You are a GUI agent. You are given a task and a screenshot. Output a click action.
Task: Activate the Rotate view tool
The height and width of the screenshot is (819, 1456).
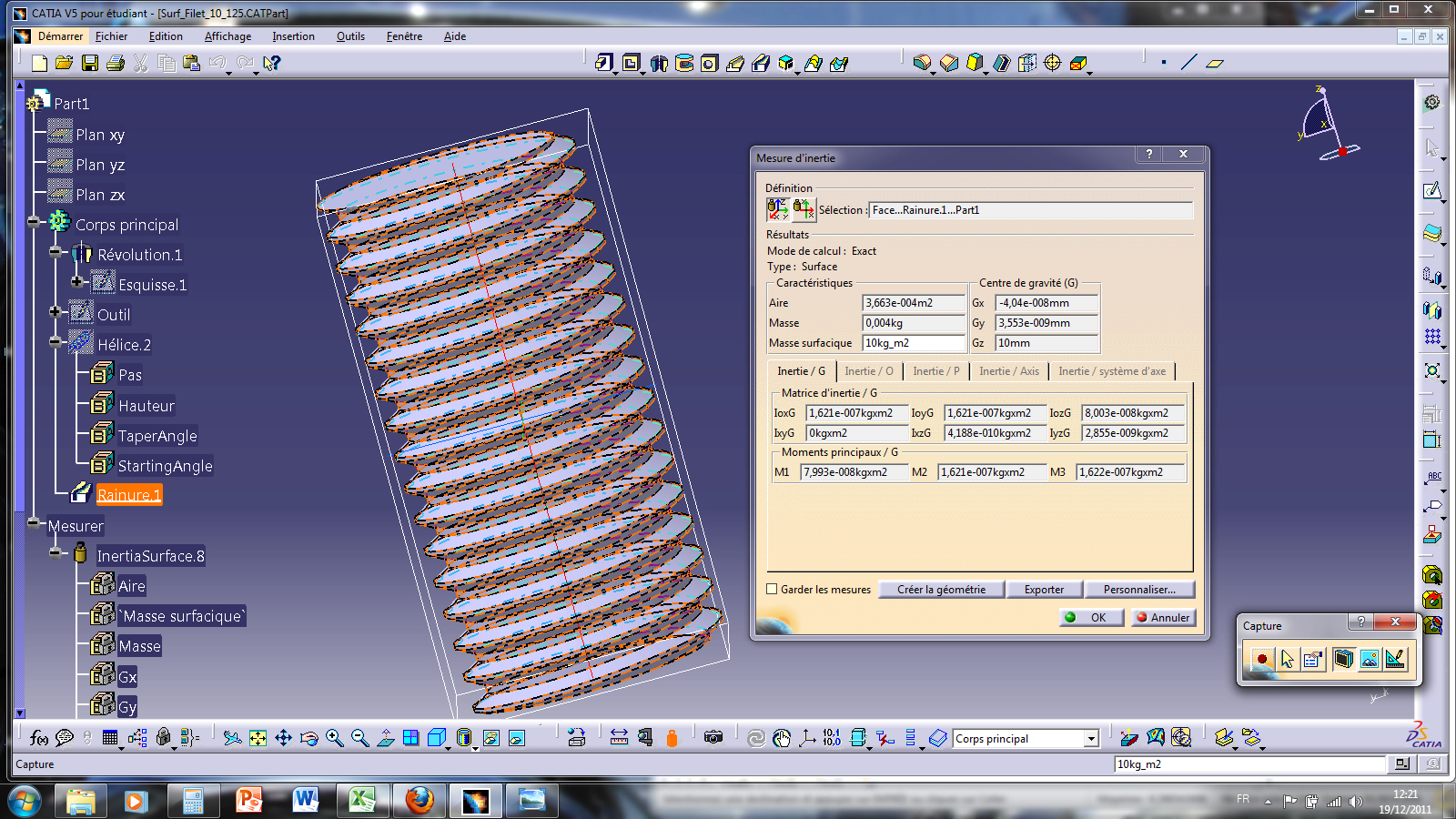308,738
